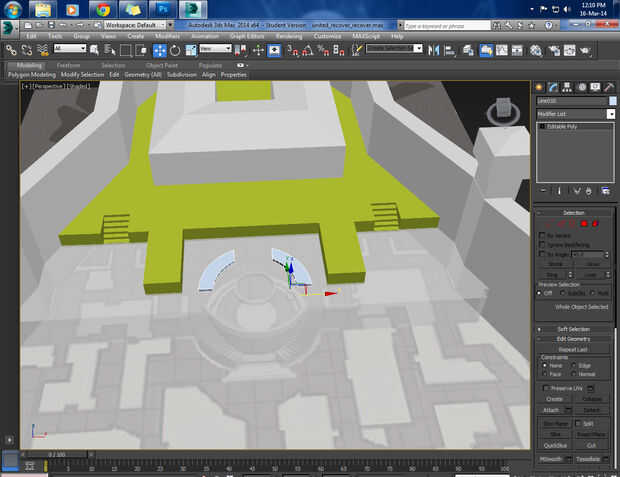Open the Rendering menu
620x477 pixels.
pos(288,36)
